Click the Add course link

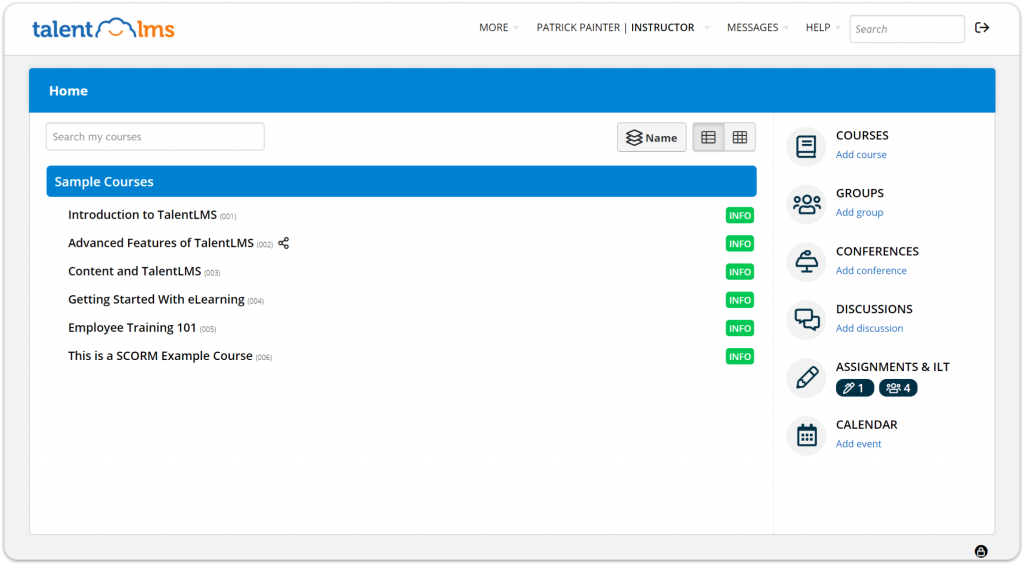(x=861, y=155)
